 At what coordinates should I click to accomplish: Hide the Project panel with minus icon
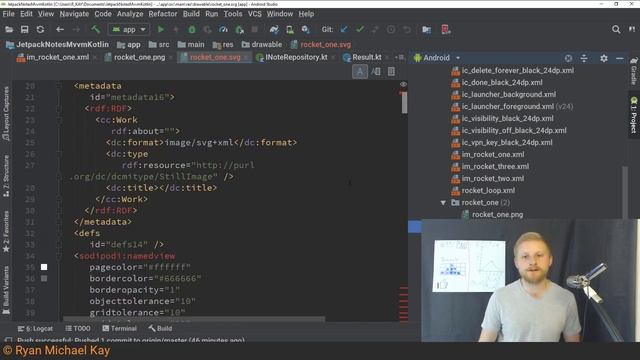pyautogui.click(x=619, y=58)
